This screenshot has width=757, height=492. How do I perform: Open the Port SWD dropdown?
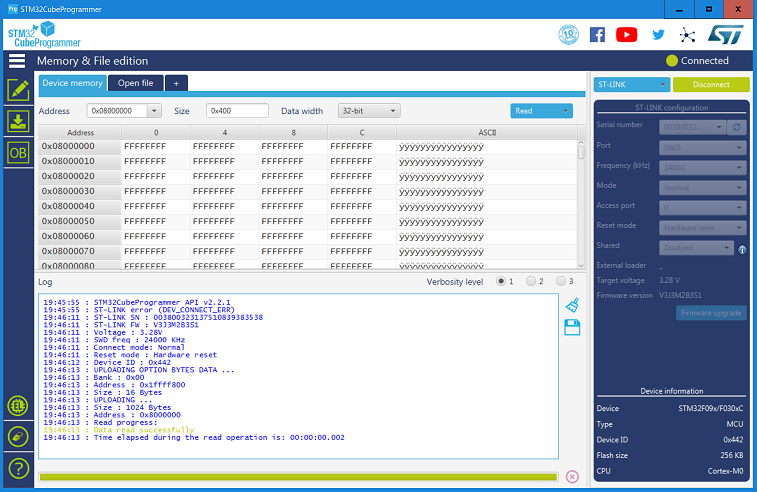702,147
